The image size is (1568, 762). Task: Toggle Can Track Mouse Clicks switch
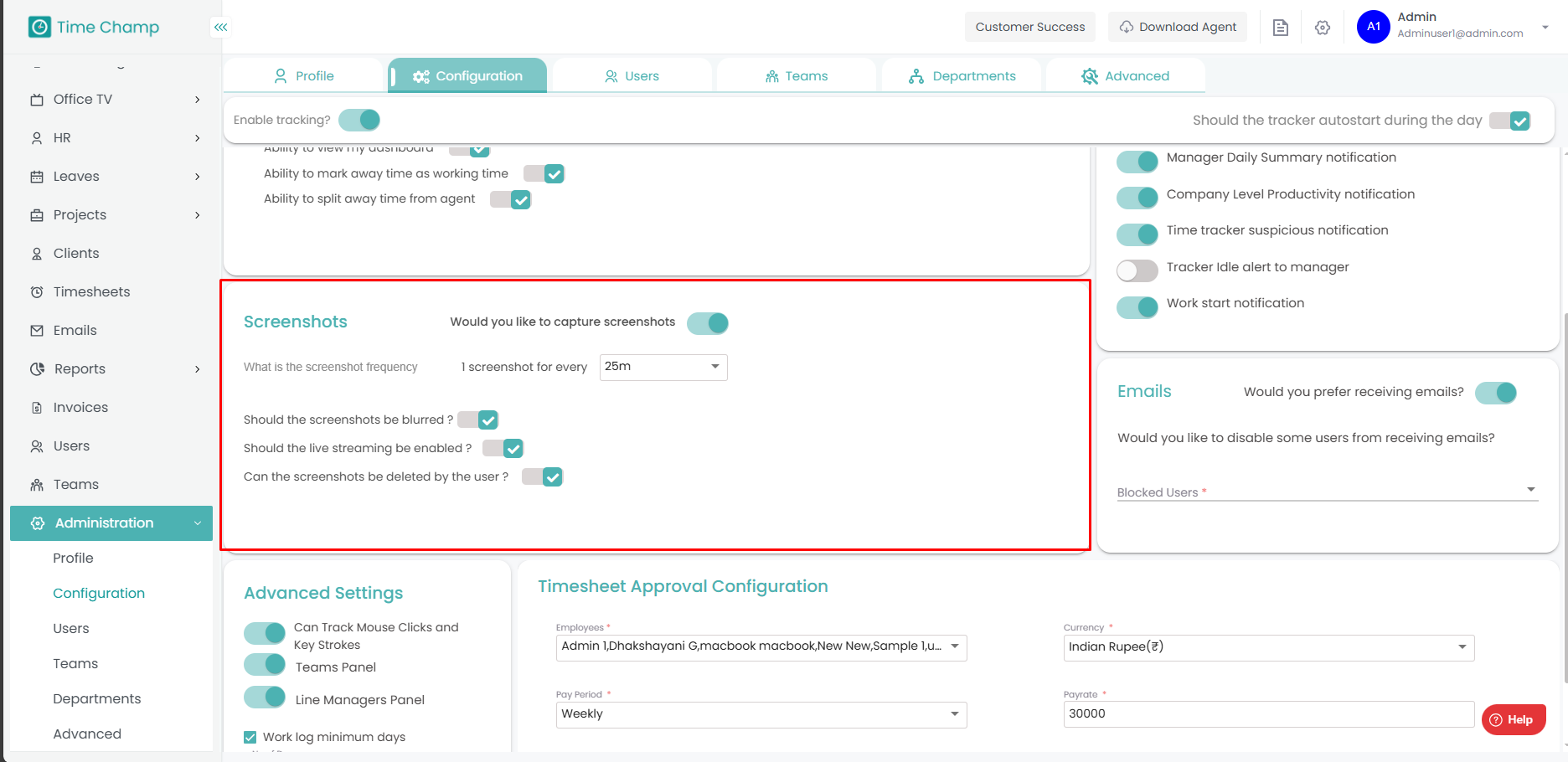coord(265,633)
